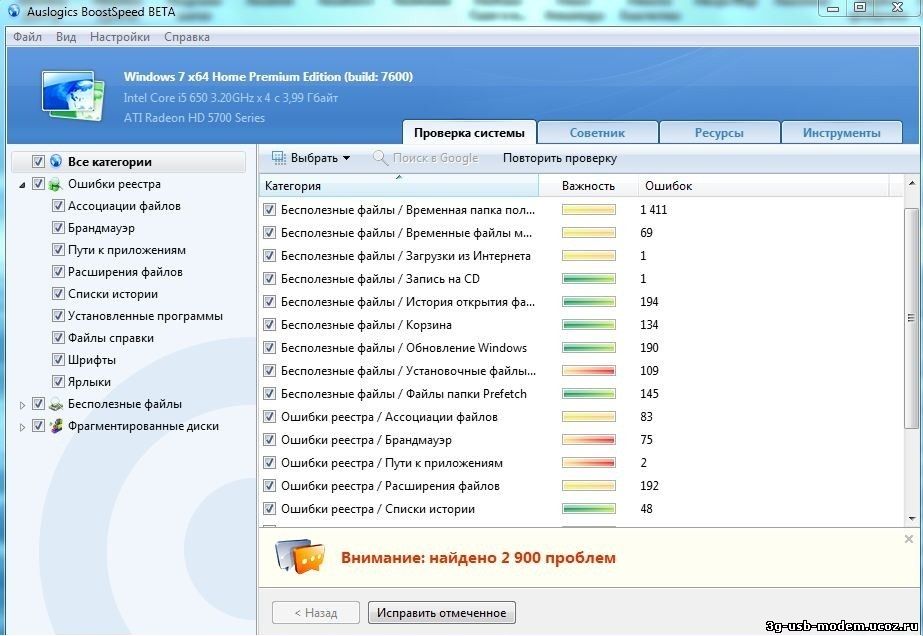Viewport: 923px width, 636px height.
Task: Click the Выбрать grid selection icon
Action: click(278, 158)
